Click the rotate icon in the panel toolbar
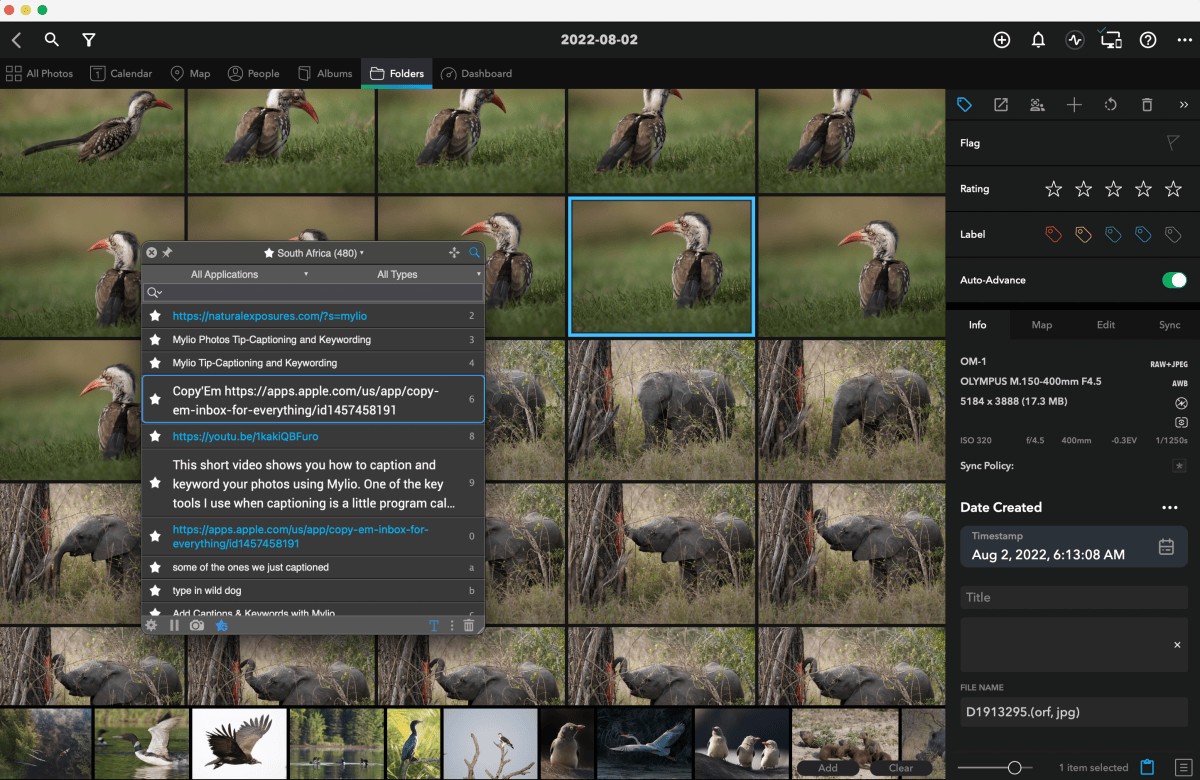This screenshot has width=1200, height=780. point(1110,105)
